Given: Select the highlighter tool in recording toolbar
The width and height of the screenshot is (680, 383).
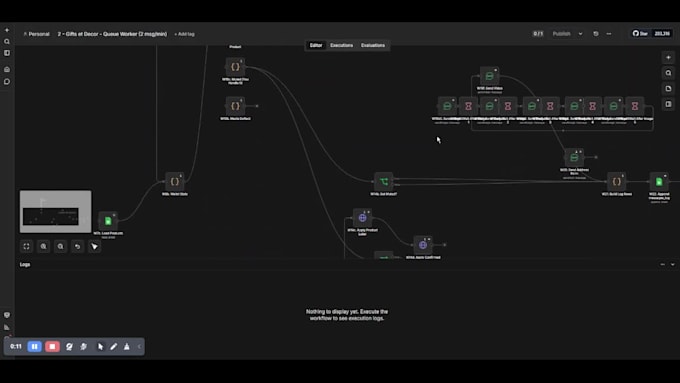Looking at the screenshot, I should coord(127,347).
